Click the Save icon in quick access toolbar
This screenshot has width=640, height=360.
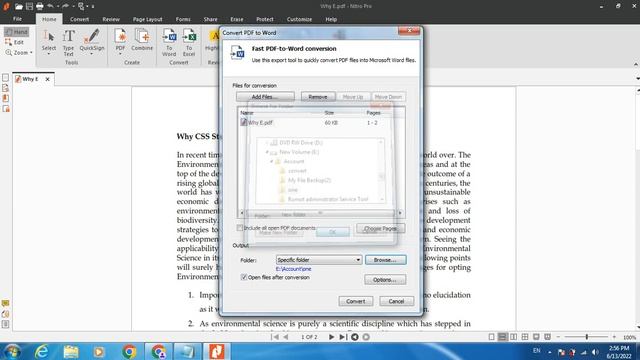click(x=29, y=7)
